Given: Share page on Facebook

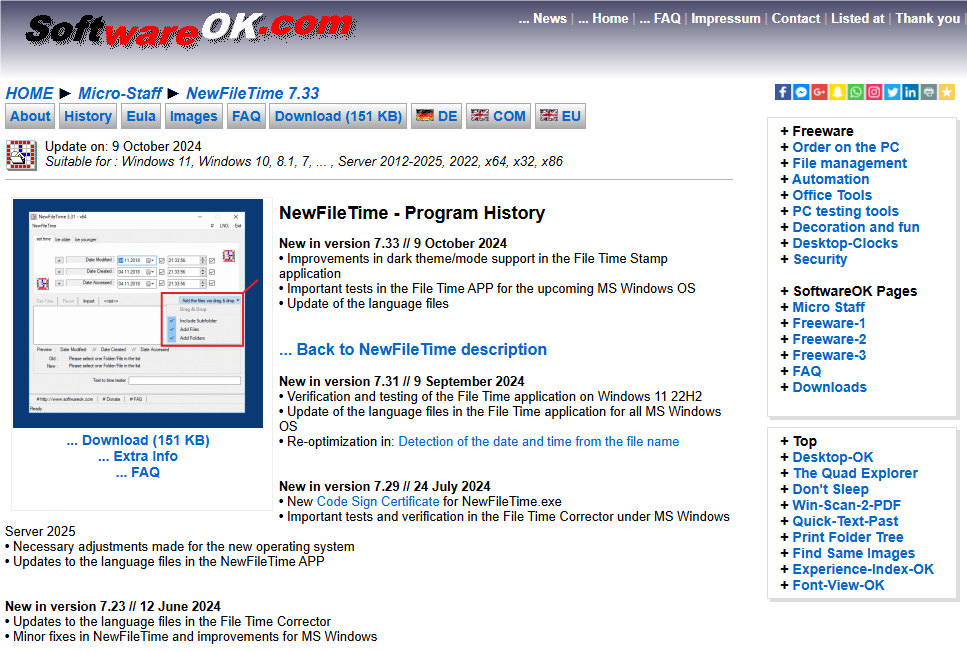Looking at the screenshot, I should coord(783,93).
